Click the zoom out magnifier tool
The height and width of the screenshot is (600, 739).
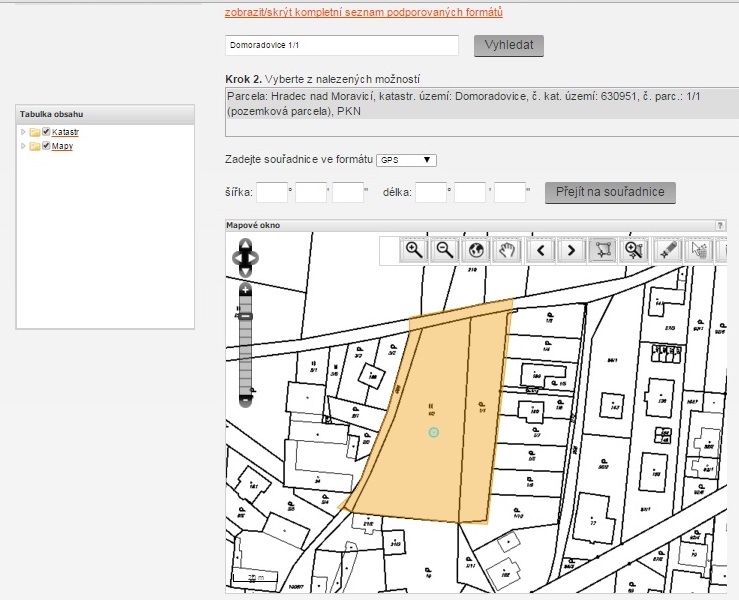coord(445,251)
